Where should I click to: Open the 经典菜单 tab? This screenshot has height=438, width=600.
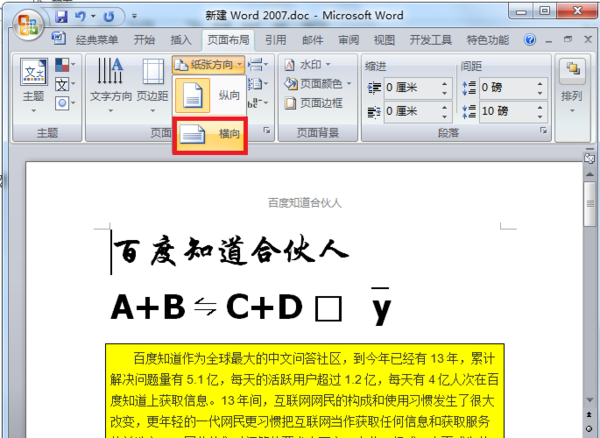coord(97,40)
